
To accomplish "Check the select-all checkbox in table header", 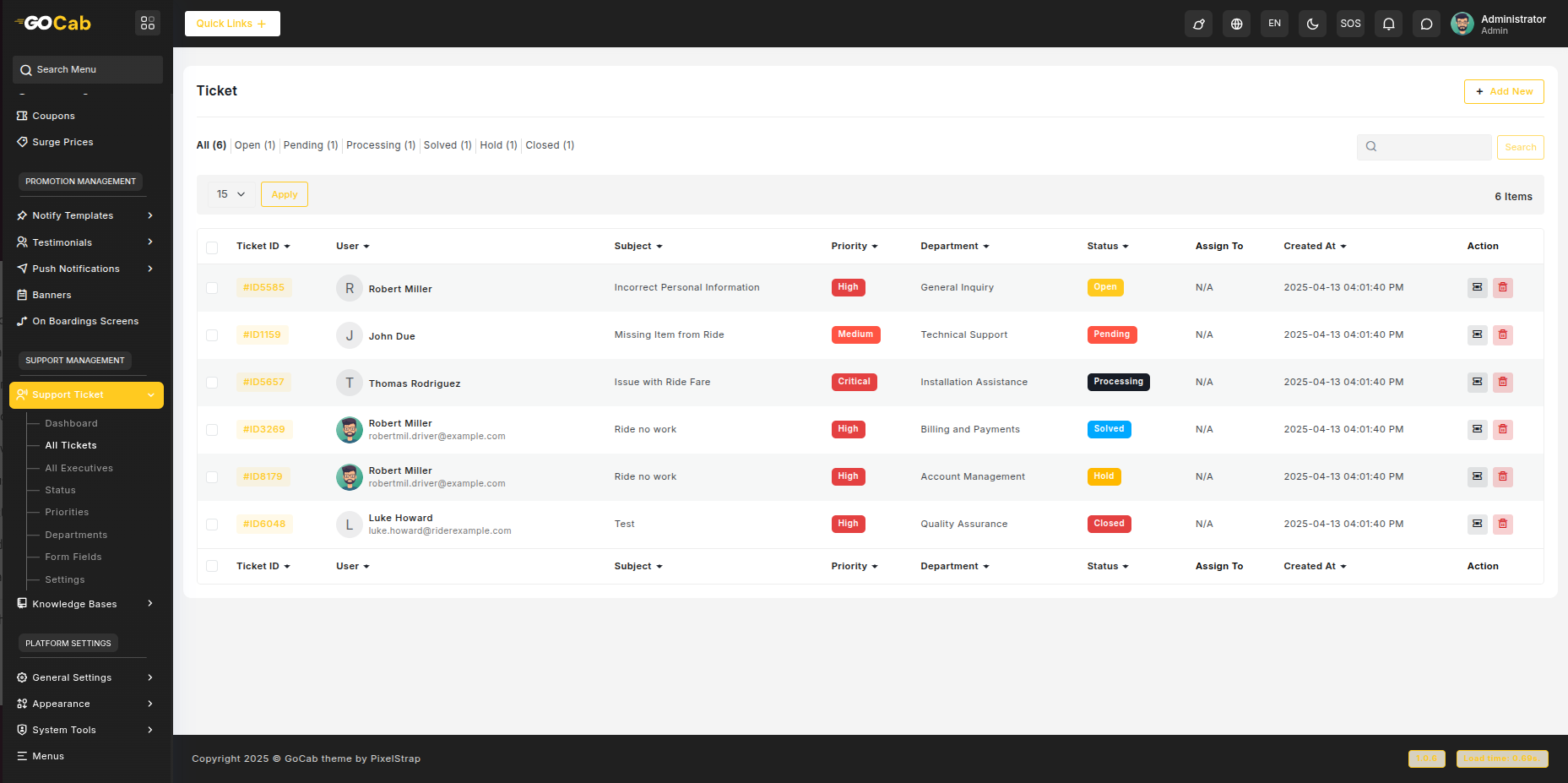I will tap(212, 247).
